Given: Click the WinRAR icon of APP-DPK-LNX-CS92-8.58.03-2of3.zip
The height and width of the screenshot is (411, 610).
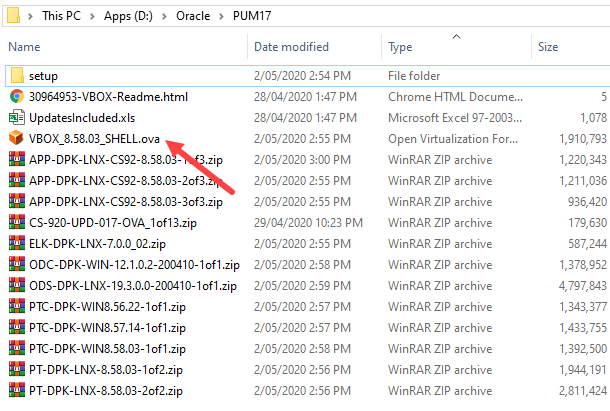Looking at the screenshot, I should 17,180.
